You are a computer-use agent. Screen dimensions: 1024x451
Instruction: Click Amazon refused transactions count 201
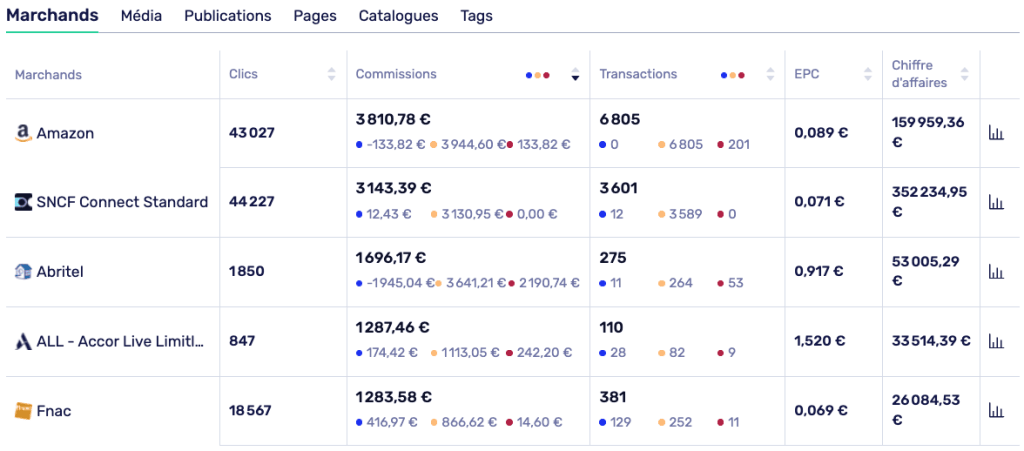click(733, 144)
